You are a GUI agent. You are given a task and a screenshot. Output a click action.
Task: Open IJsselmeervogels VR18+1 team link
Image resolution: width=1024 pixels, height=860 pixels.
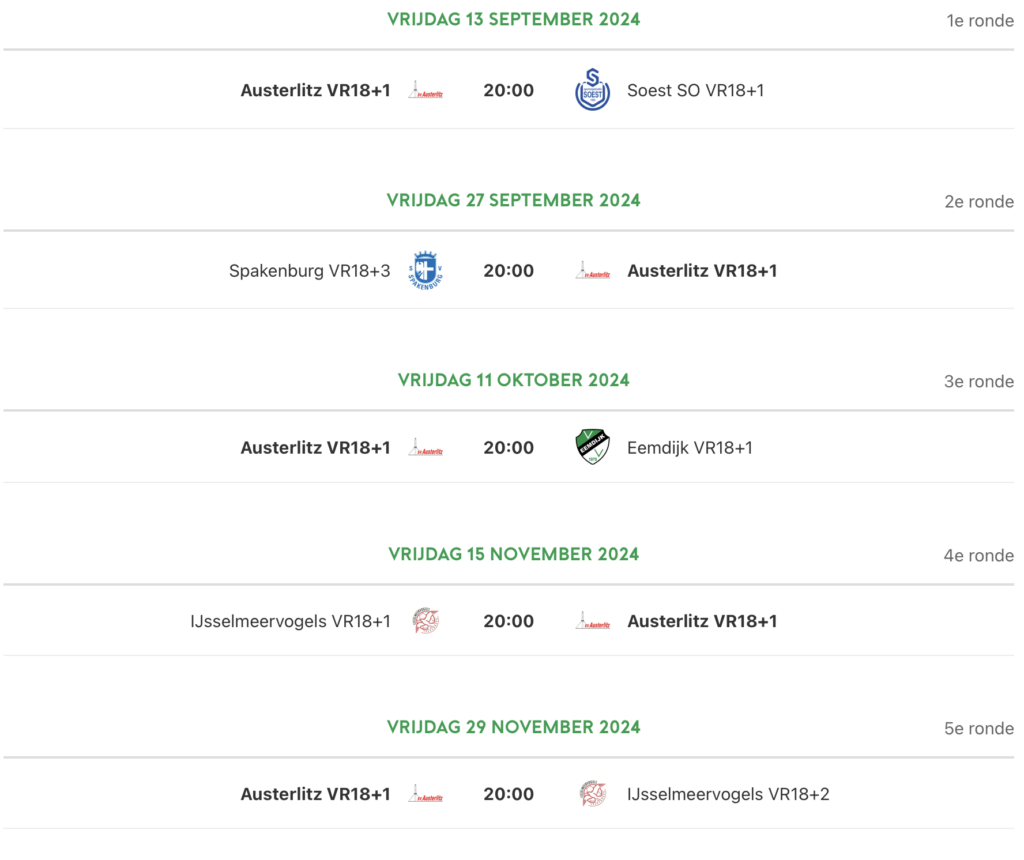pyautogui.click(x=290, y=621)
